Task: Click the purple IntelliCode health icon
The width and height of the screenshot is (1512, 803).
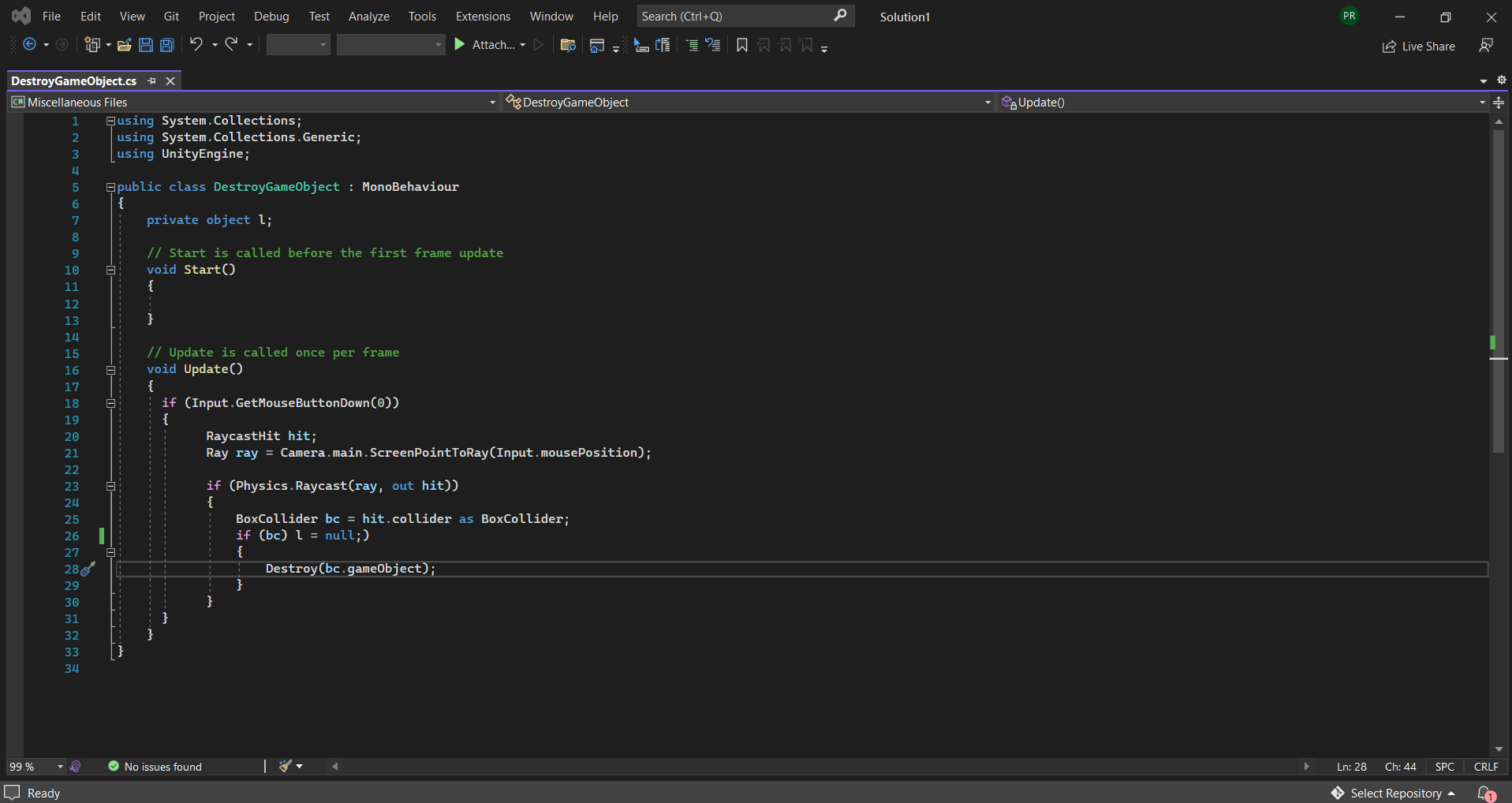Action: click(x=76, y=767)
